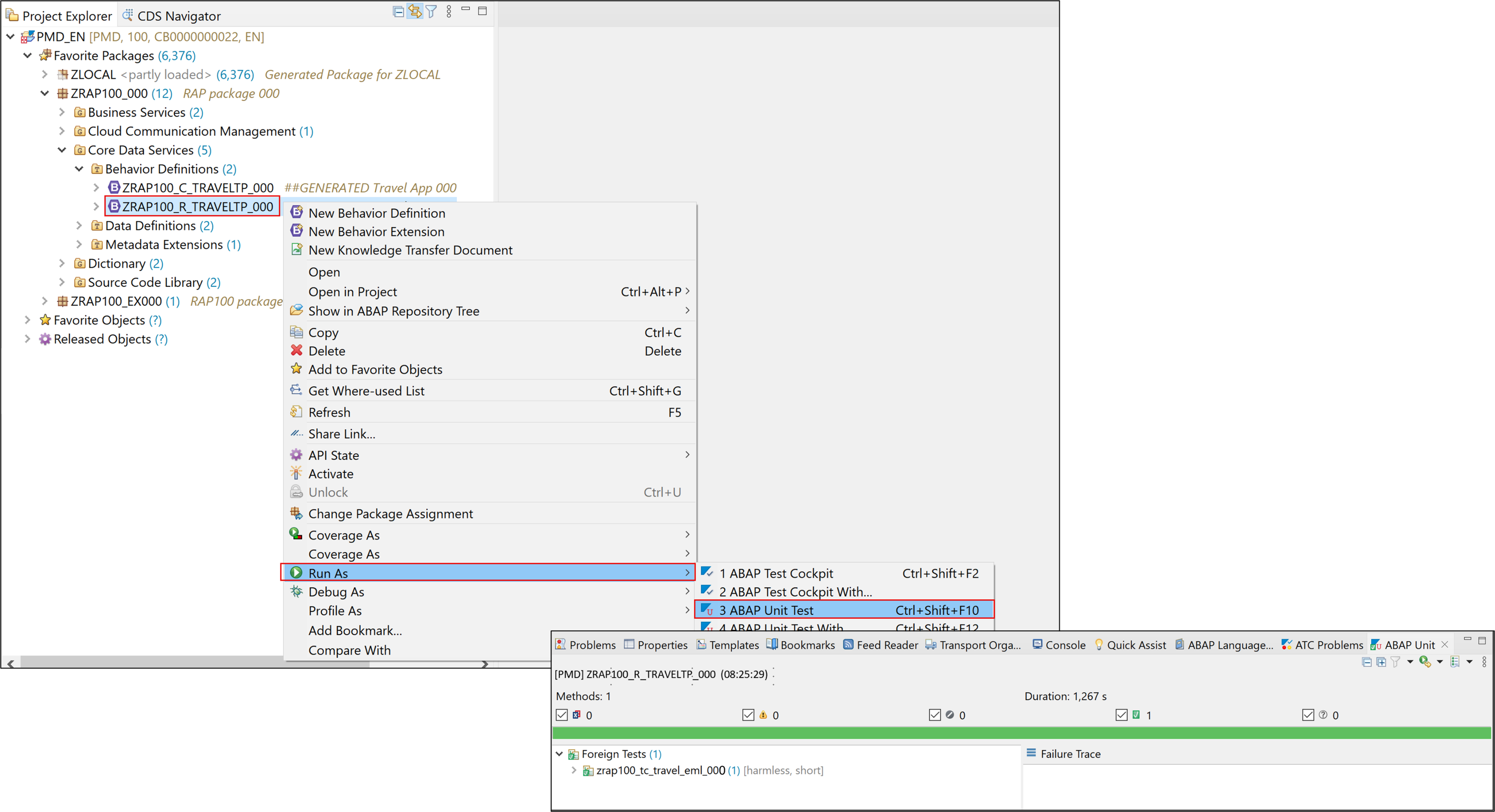The height and width of the screenshot is (812, 1495).
Task: Select Copy in the context menu
Action: pyautogui.click(x=490, y=332)
